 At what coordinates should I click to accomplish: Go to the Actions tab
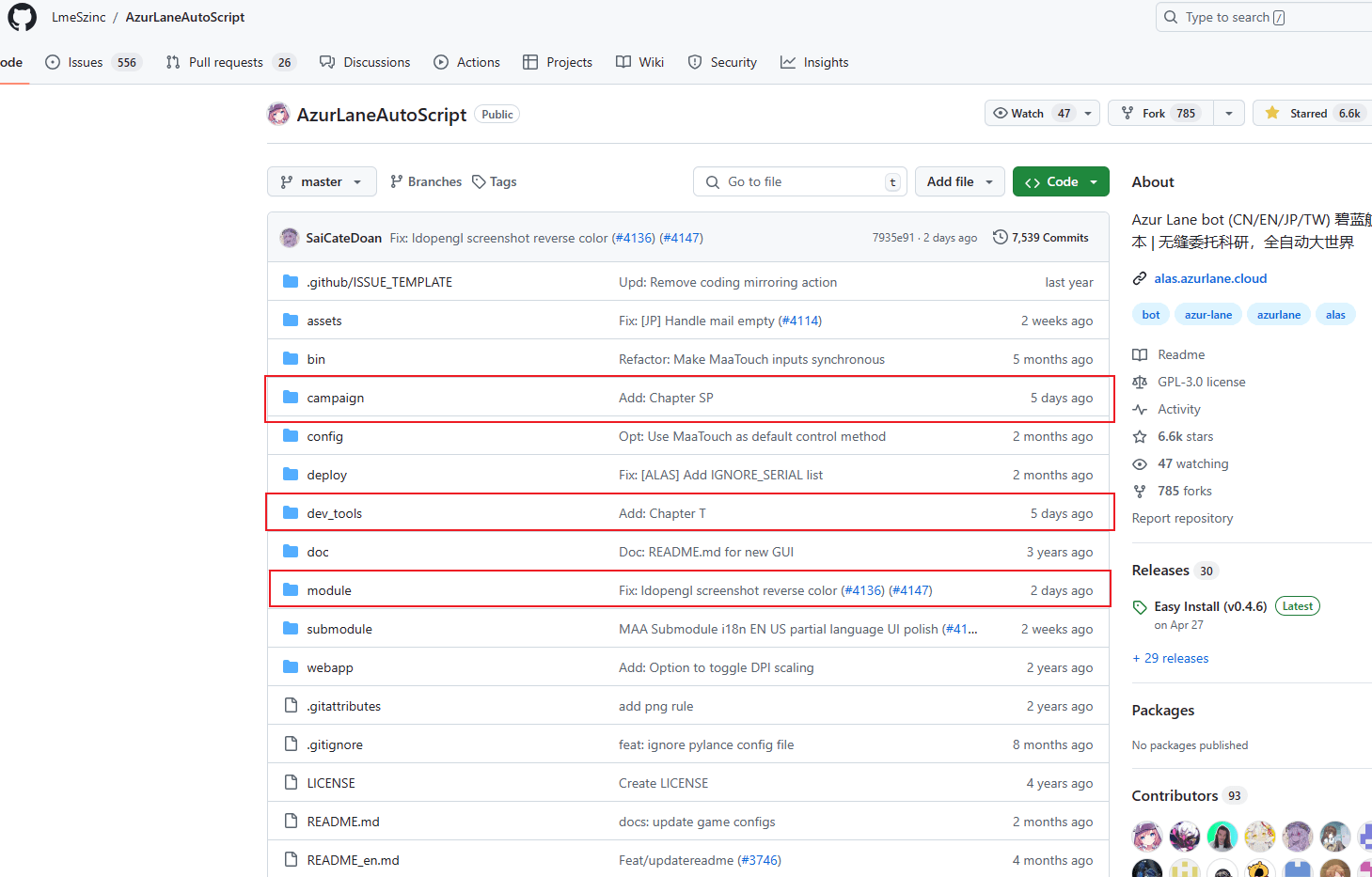tap(466, 62)
